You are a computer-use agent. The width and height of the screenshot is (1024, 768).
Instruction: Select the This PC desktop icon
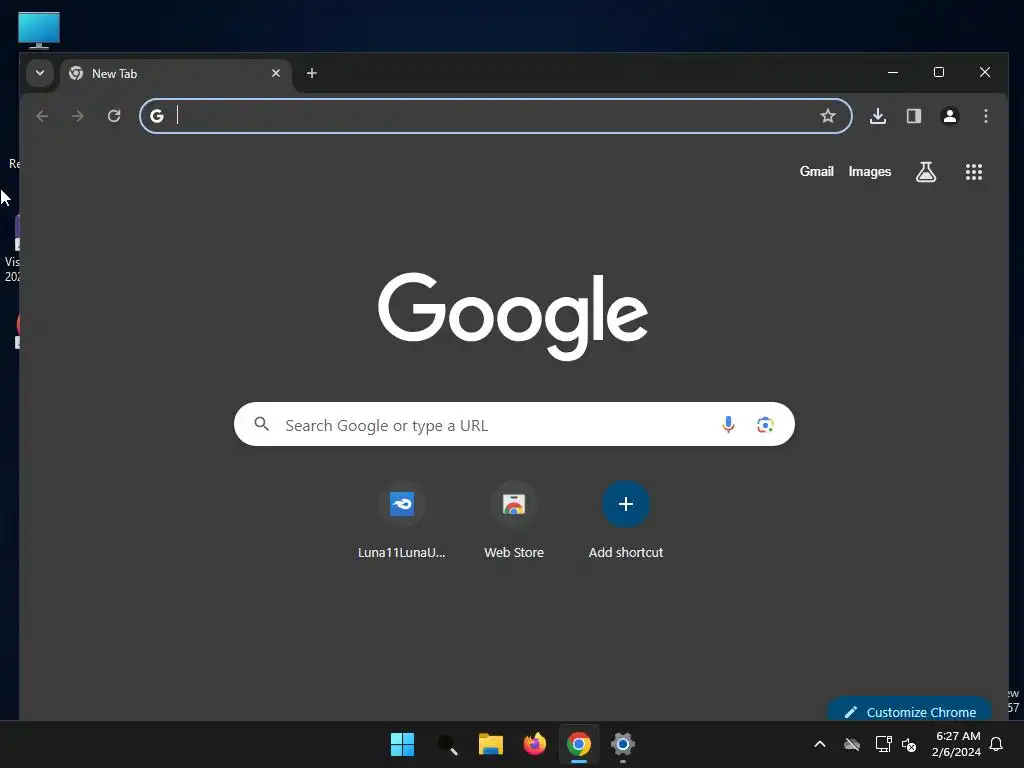tap(39, 30)
